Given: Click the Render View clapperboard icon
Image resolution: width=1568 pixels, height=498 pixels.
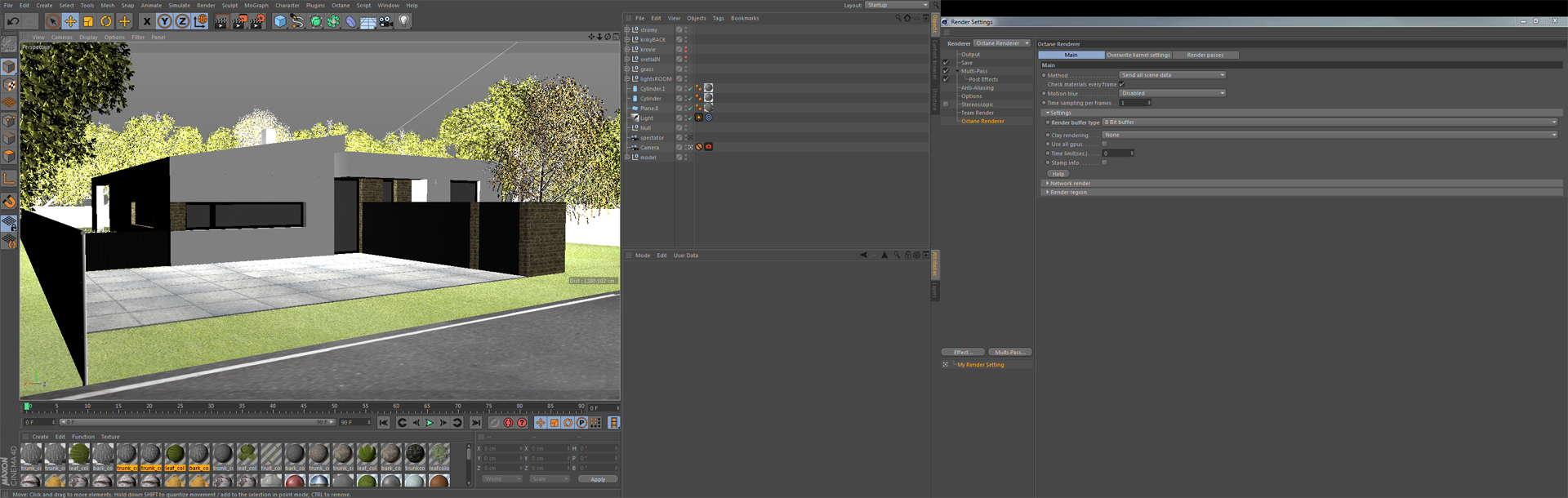Looking at the screenshot, I should coord(221,21).
